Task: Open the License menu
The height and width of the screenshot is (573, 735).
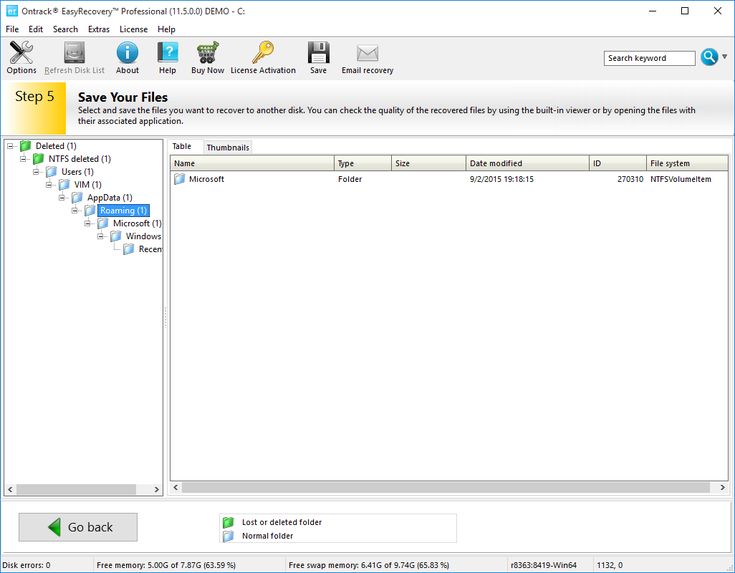Action: click(x=133, y=29)
